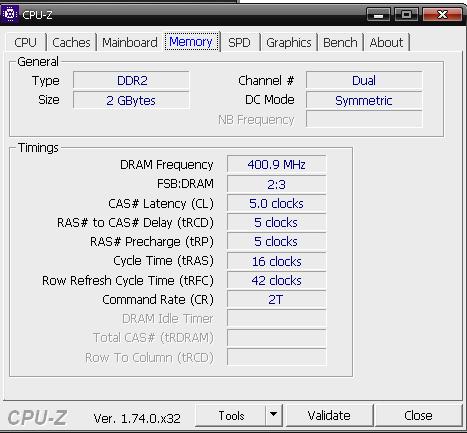Click the CPU-Z app icon in title bar
Image resolution: width=467 pixels, height=433 pixels.
pos(10,14)
